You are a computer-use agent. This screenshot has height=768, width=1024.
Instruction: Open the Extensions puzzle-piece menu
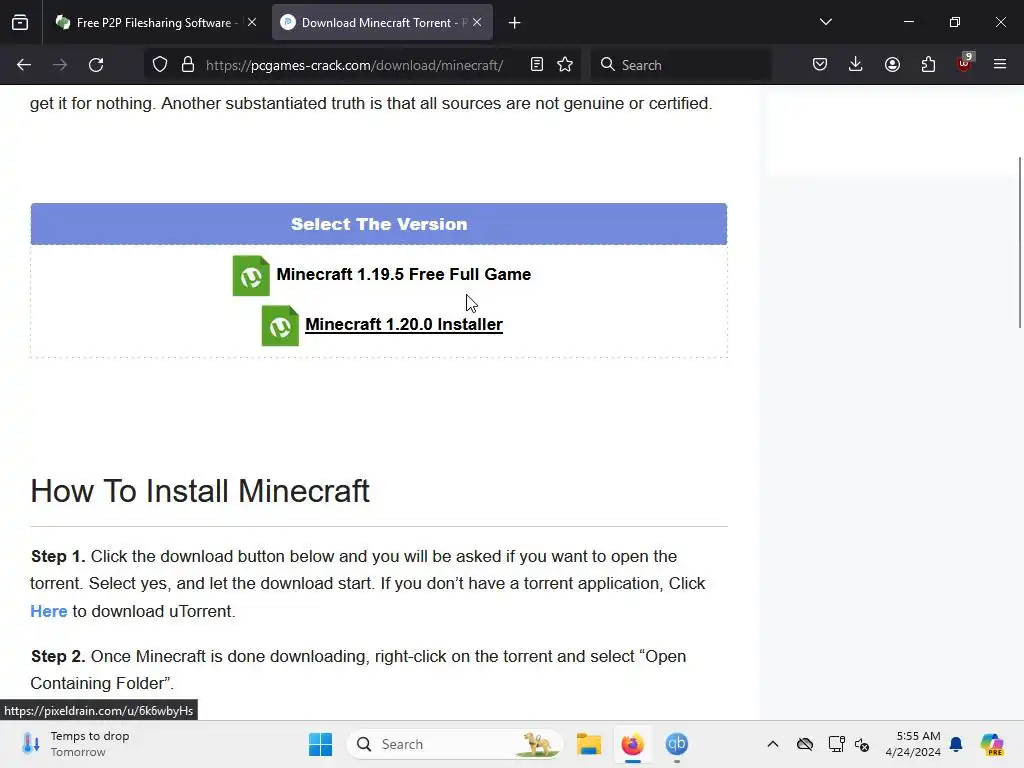pos(928,65)
